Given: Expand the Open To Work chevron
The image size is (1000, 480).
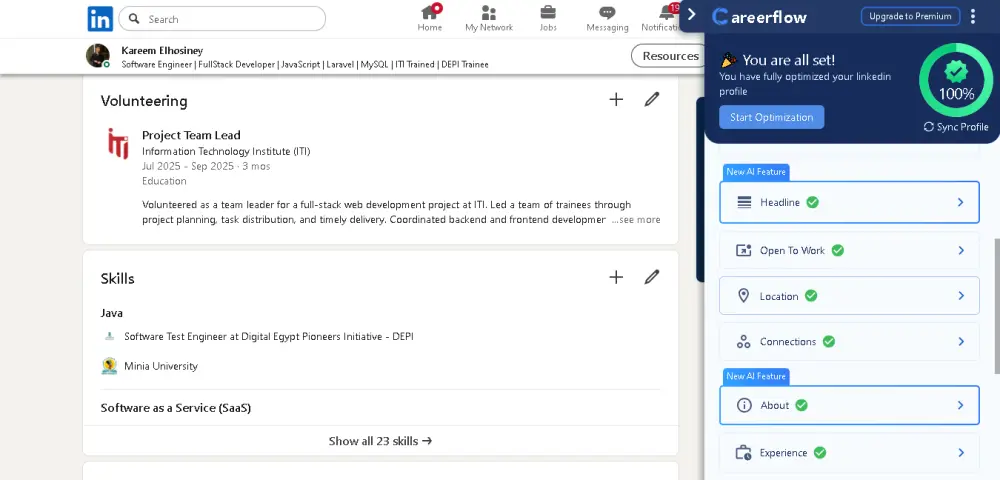Looking at the screenshot, I should pyautogui.click(x=961, y=251).
